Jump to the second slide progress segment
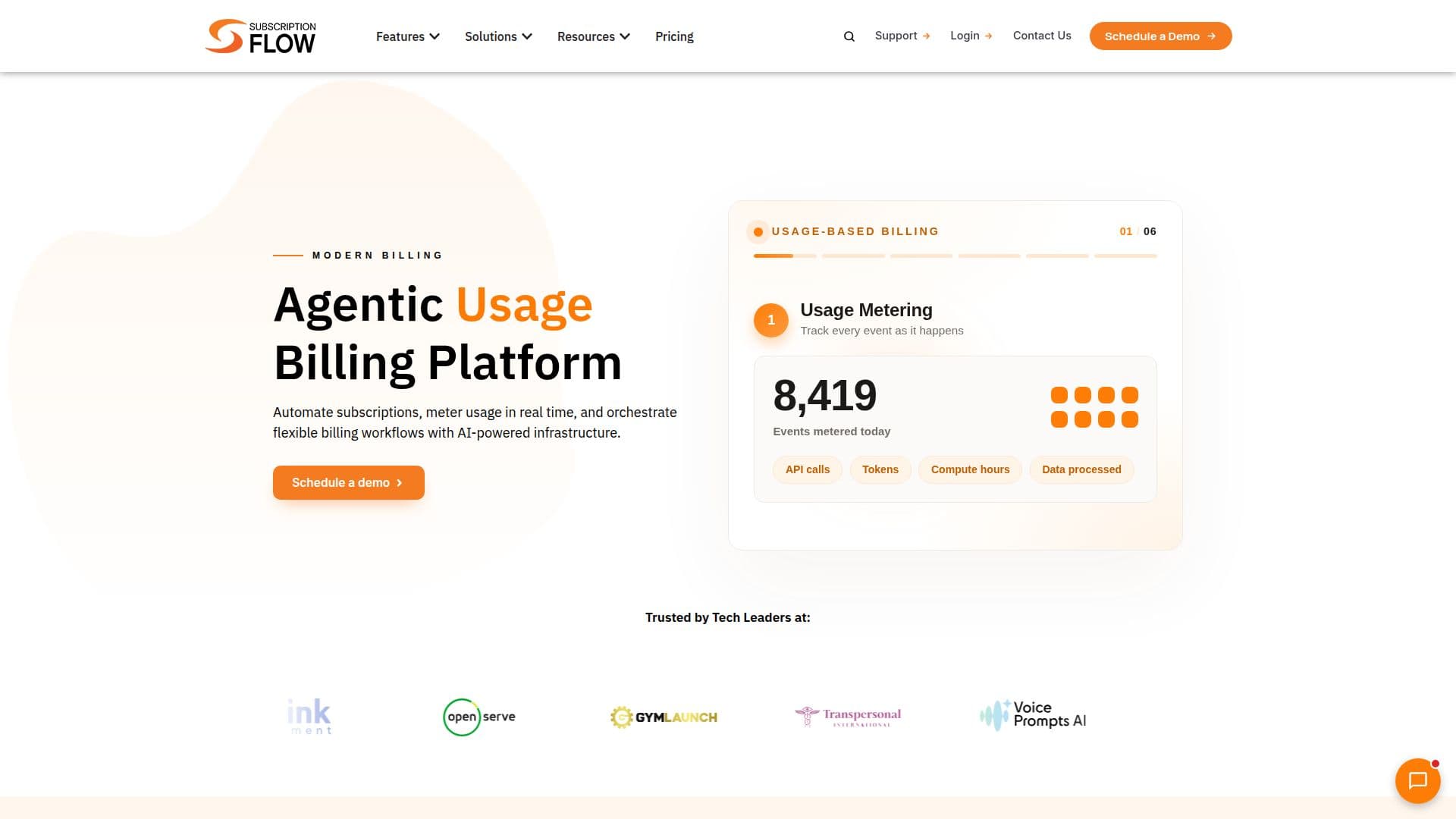Viewport: 1456px width, 819px height. [853, 256]
